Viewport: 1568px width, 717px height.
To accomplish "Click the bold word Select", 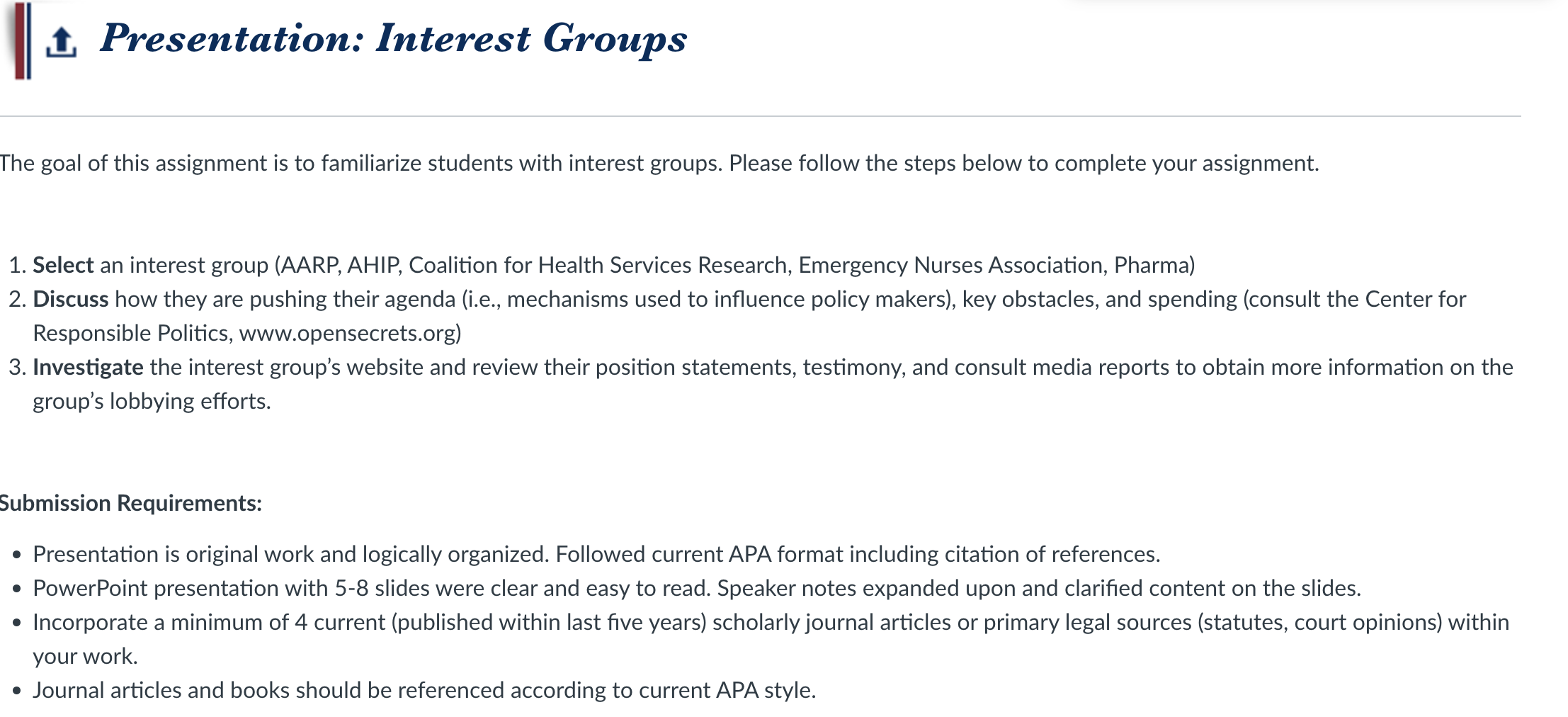I will coord(63,265).
